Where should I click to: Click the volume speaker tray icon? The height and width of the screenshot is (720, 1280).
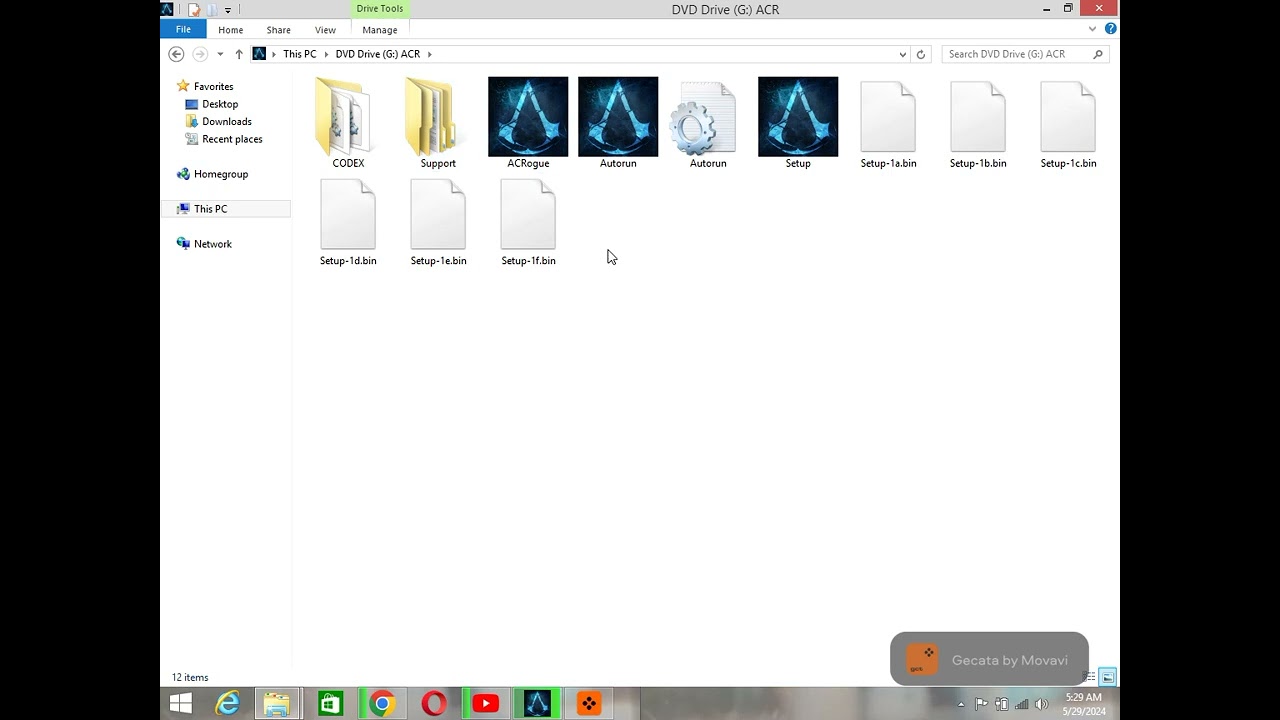(1042, 704)
